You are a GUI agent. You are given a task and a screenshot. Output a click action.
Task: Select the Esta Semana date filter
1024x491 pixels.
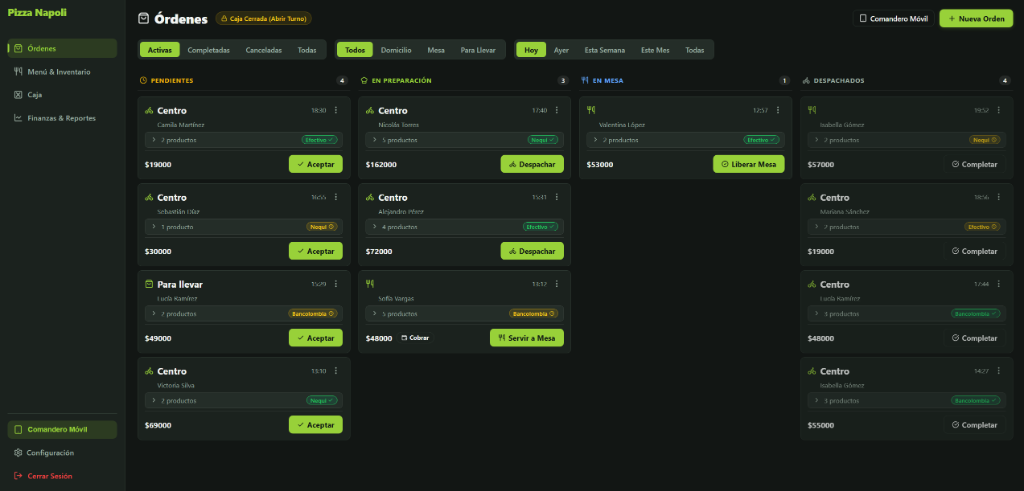coord(605,50)
